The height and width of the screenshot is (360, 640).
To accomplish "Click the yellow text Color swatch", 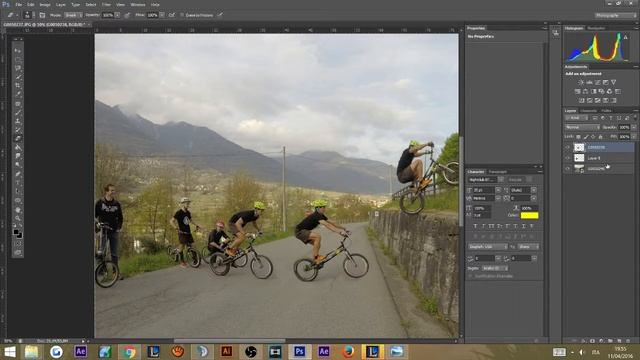I will click(x=529, y=216).
